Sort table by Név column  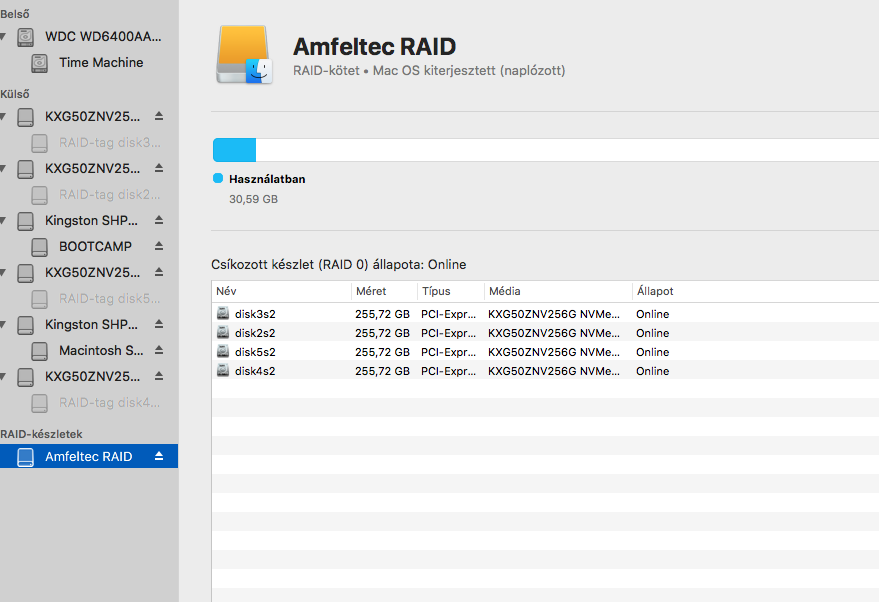pyautogui.click(x=282, y=291)
